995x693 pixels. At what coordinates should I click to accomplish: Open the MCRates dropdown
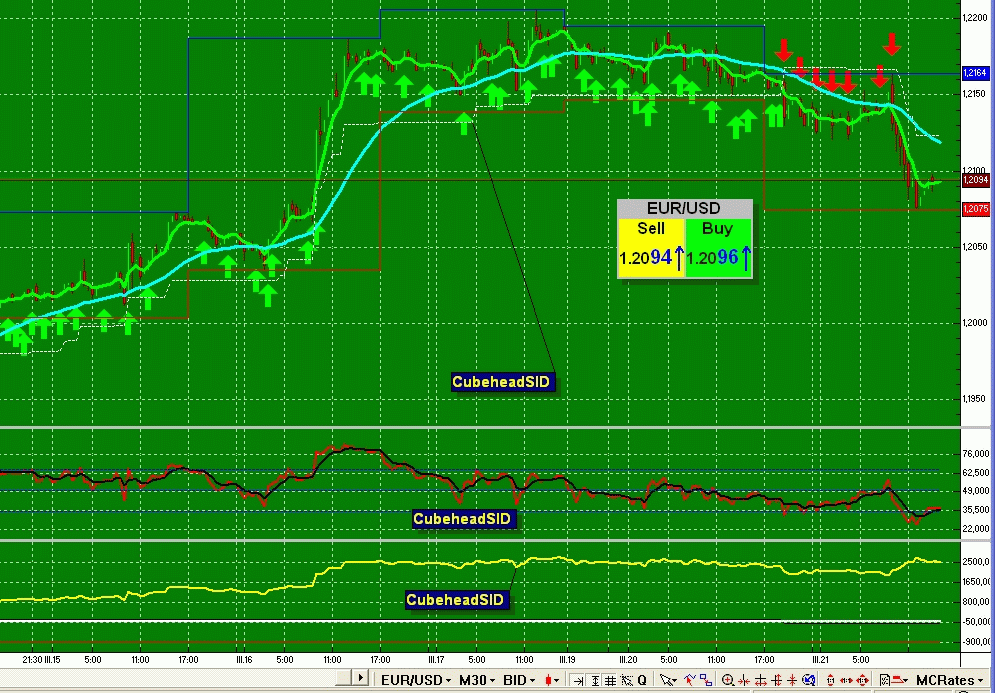(x=950, y=680)
